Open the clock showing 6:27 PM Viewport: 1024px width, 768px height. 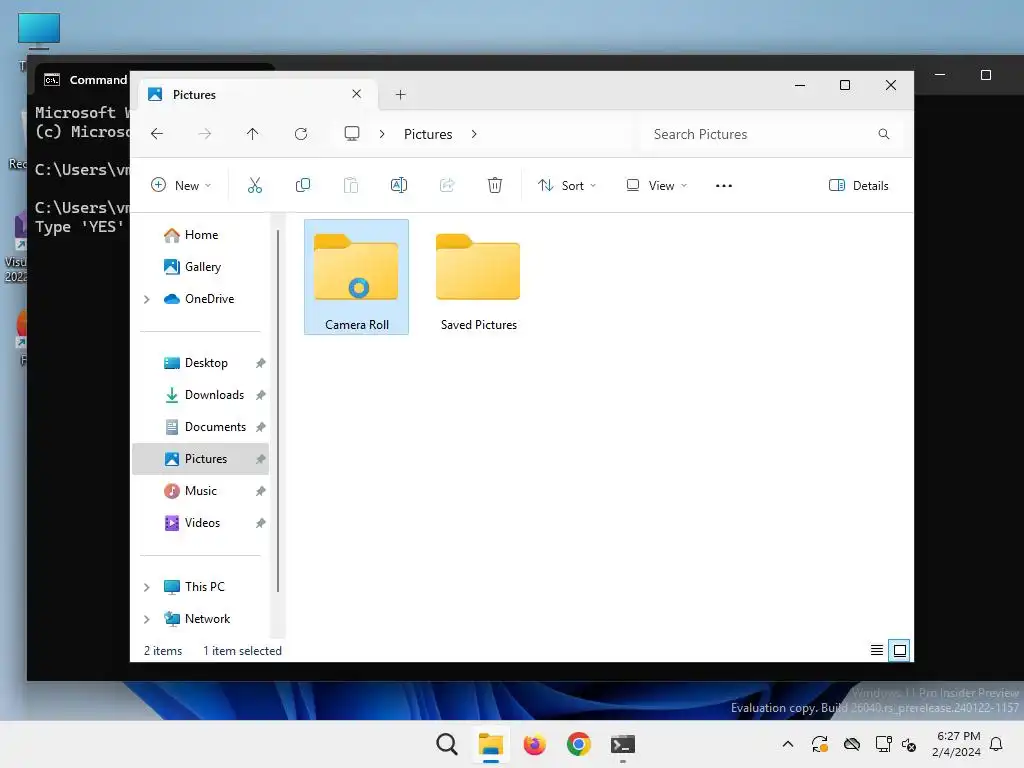957,744
